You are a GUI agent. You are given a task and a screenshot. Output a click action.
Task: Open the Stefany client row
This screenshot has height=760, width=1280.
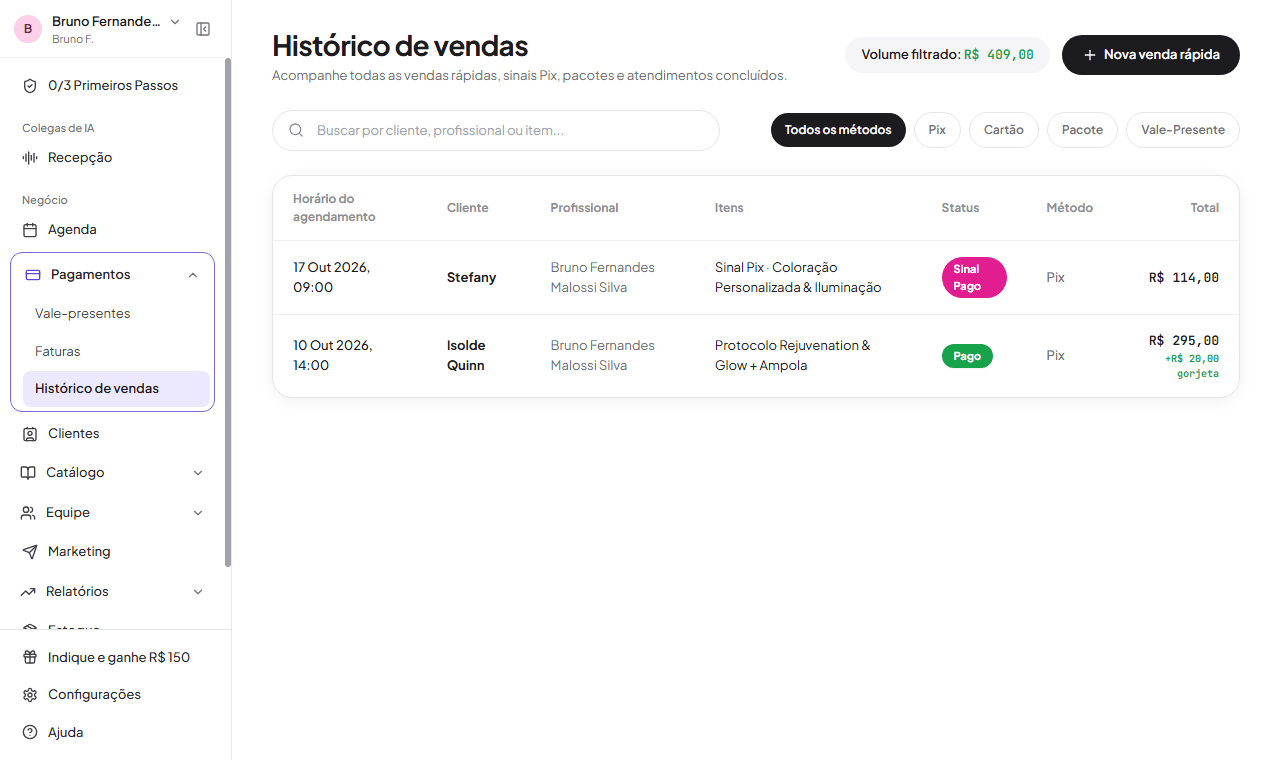756,278
